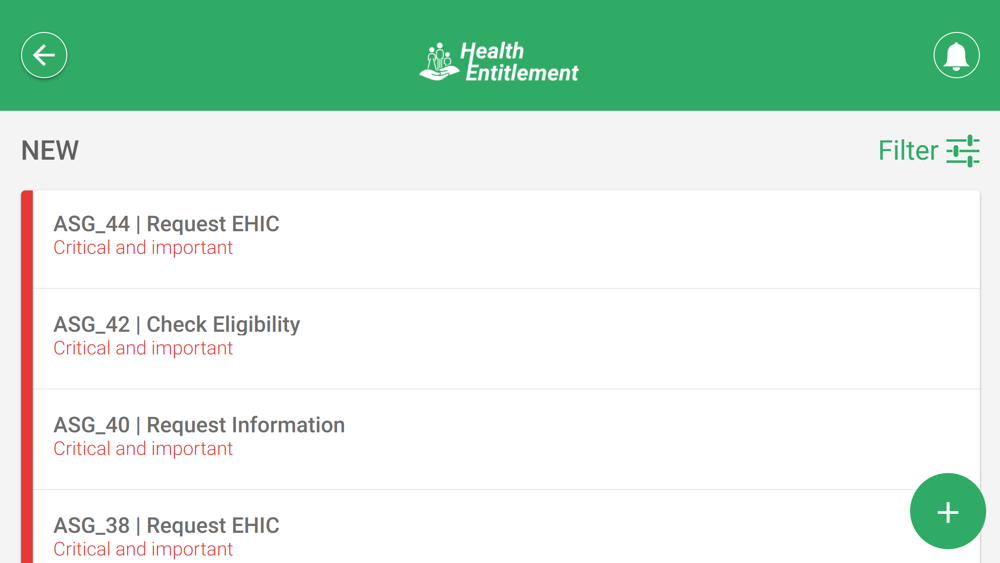Click 'Critical and important' under ASG_42
The image size is (1000, 563).
tap(143, 349)
